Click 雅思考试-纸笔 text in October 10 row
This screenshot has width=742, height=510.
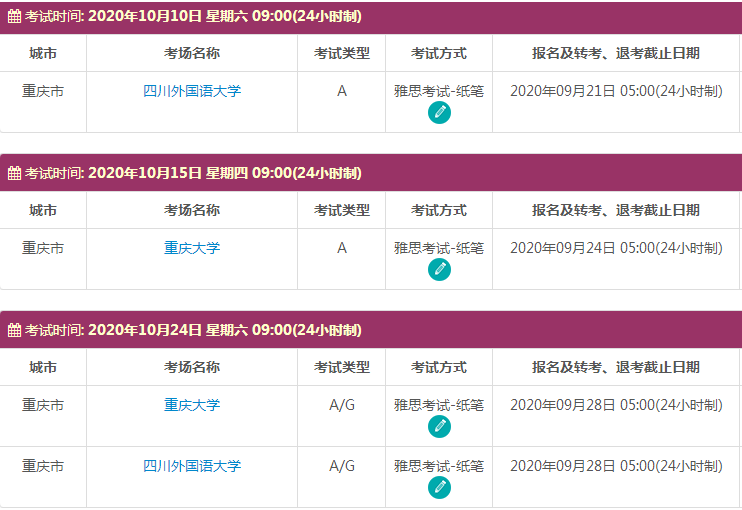[439, 91]
